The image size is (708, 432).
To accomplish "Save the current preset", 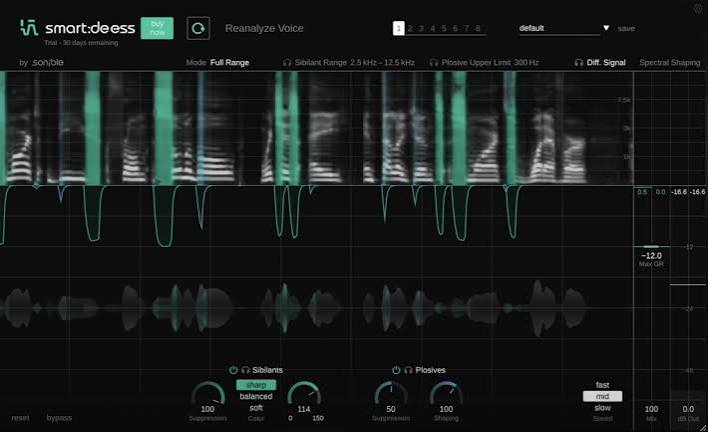I will (x=626, y=28).
